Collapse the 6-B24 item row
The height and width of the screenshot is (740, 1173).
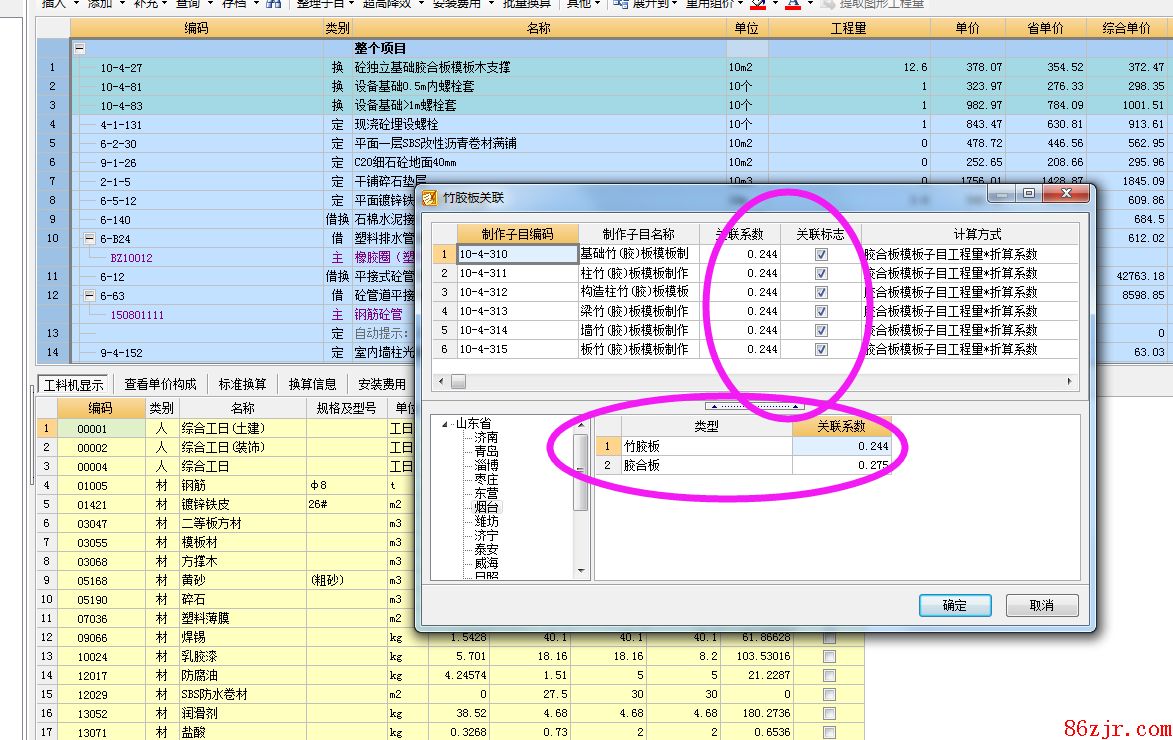[x=89, y=239]
